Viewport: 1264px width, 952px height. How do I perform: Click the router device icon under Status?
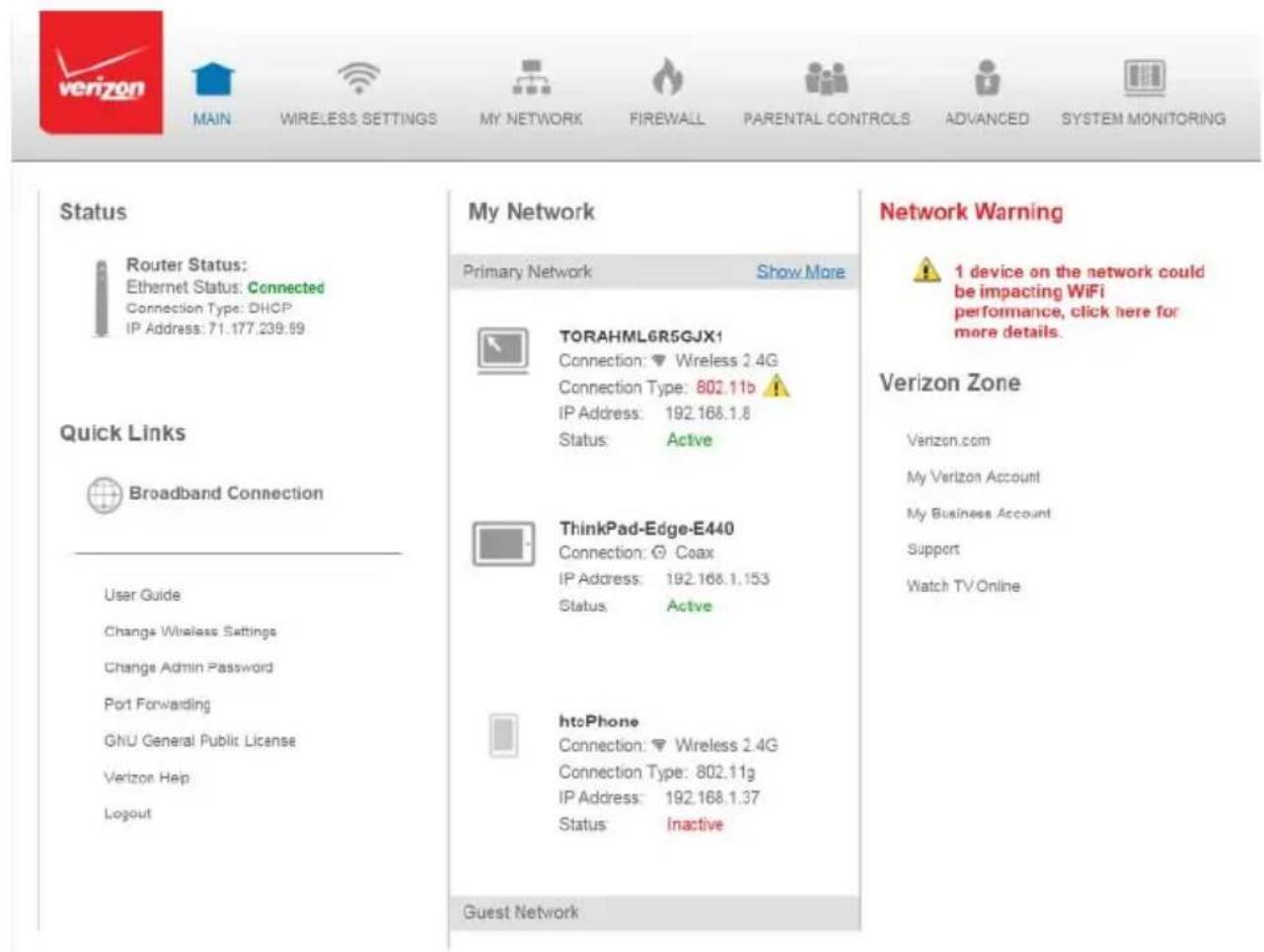pyautogui.click(x=101, y=298)
